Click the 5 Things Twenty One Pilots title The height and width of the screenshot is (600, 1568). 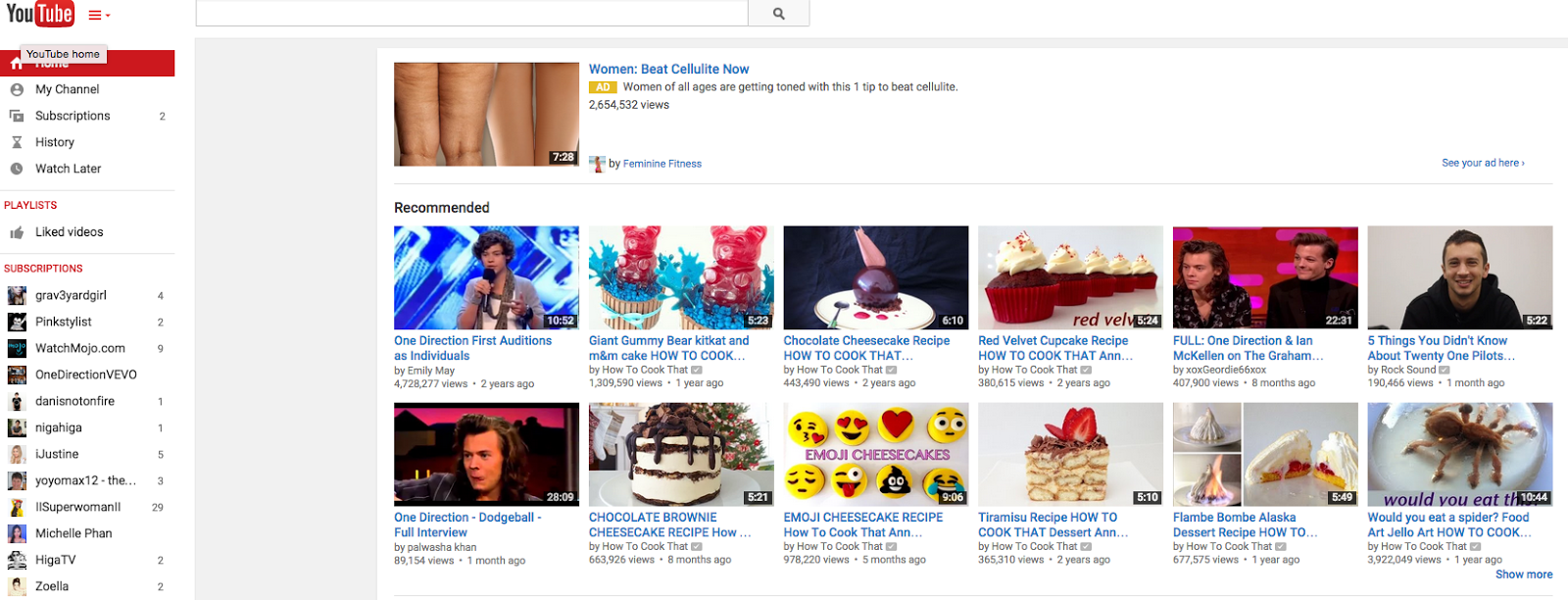coord(1442,348)
